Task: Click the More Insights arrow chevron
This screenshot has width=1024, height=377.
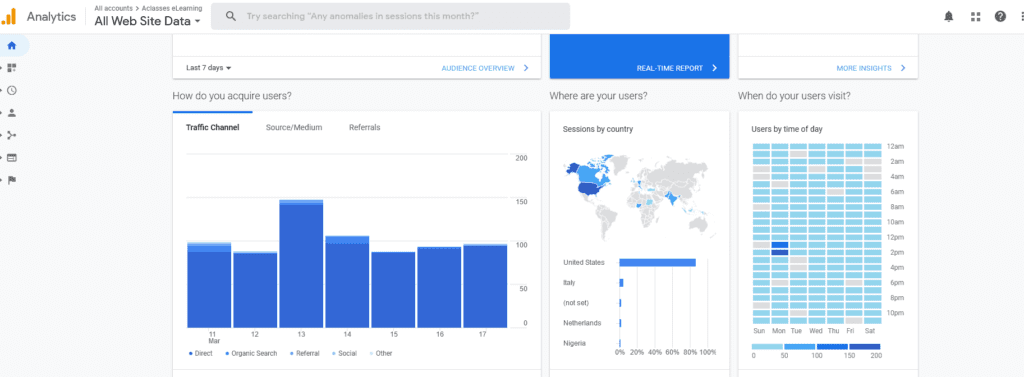Action: [903, 68]
